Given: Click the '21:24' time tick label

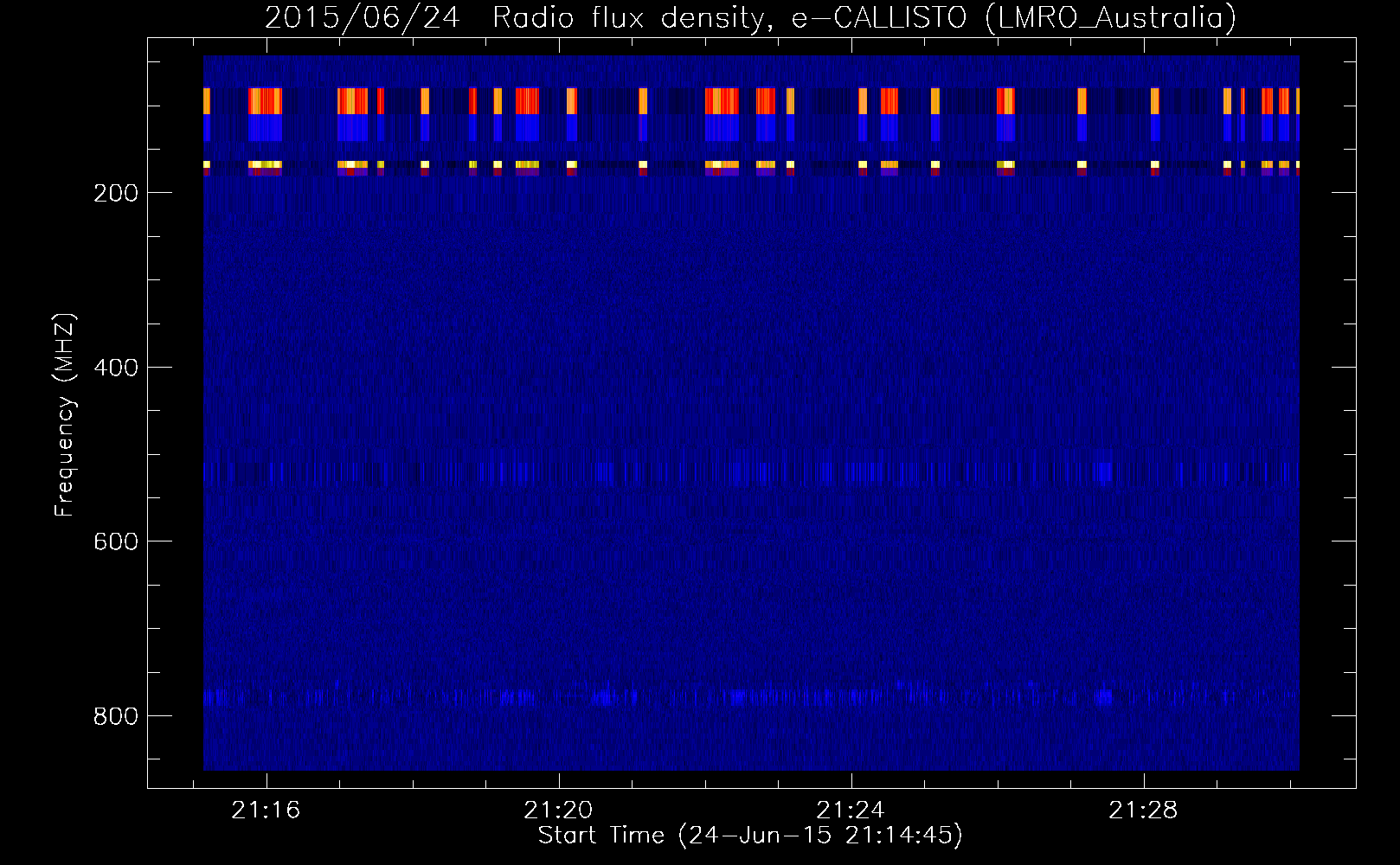Looking at the screenshot, I should pyautogui.click(x=851, y=811).
